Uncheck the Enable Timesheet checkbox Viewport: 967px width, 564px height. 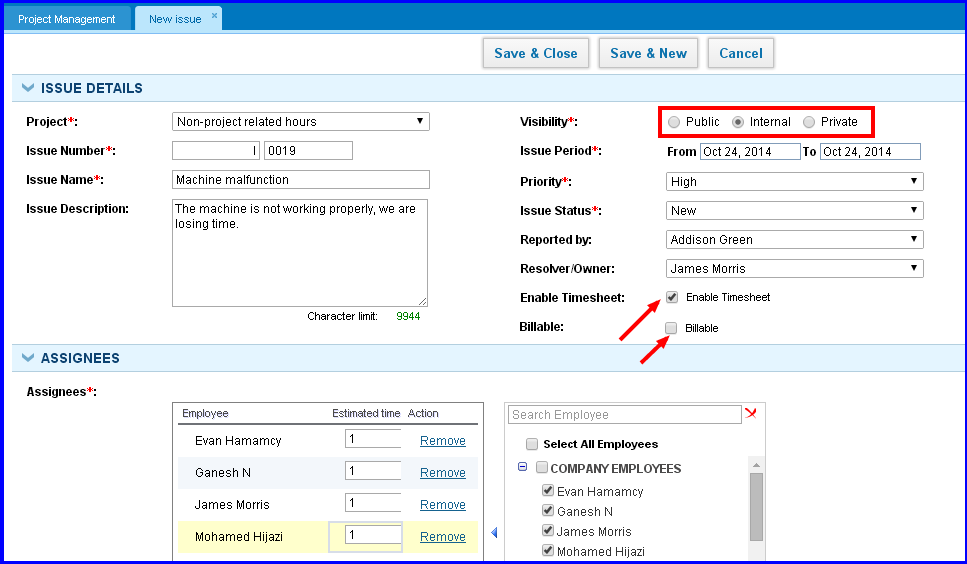[672, 297]
